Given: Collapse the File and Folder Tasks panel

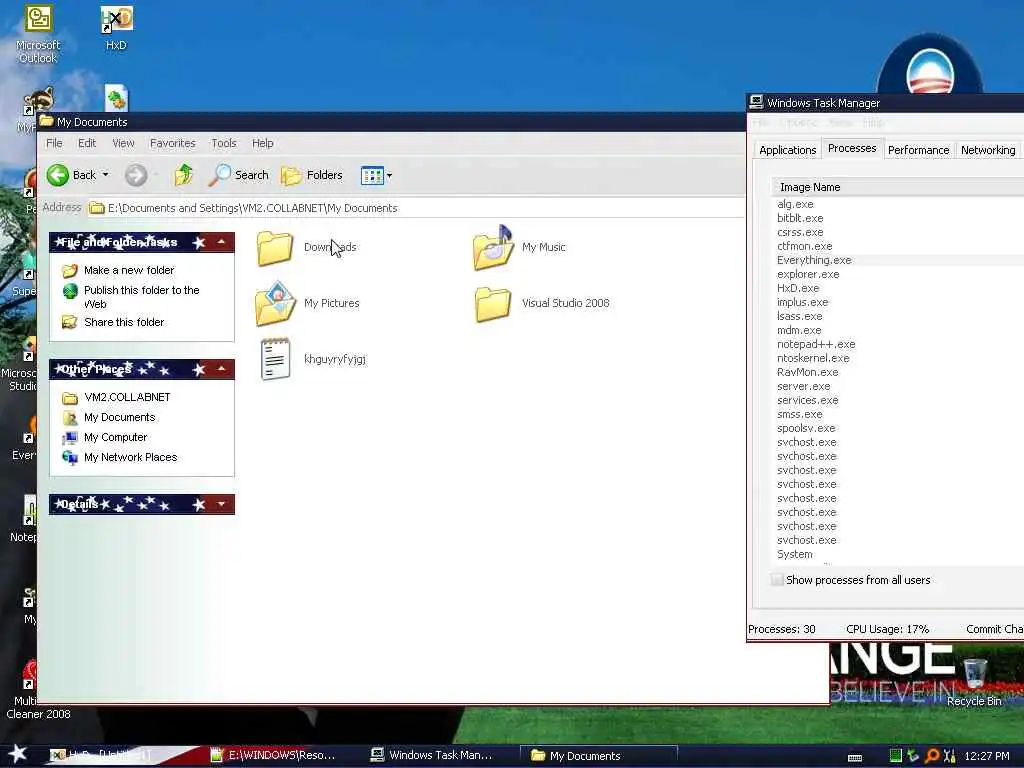Looking at the screenshot, I should click(221, 242).
